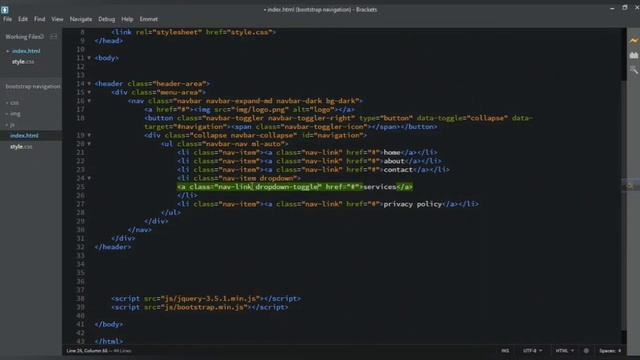
Task: Click the text privacy policy on line 27
Action: pyautogui.click(x=413, y=204)
